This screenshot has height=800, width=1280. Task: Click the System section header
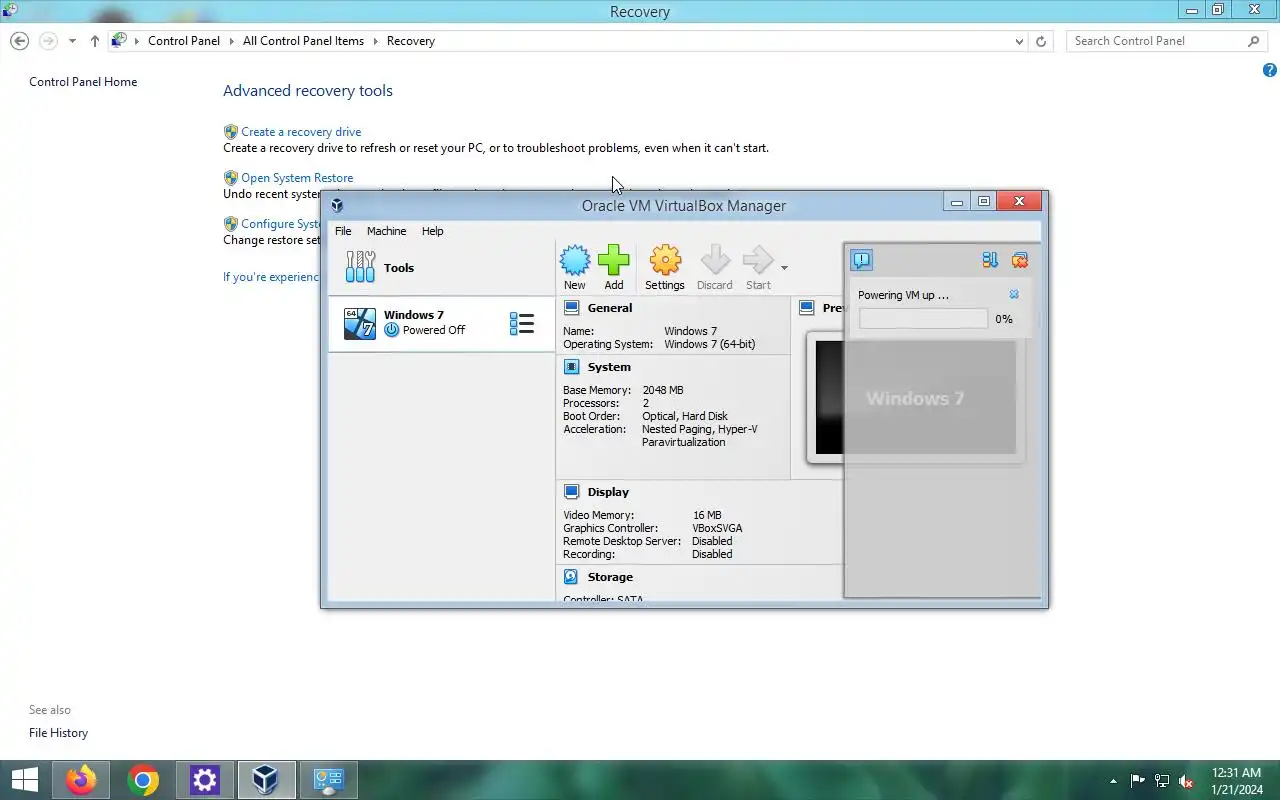[x=609, y=367]
